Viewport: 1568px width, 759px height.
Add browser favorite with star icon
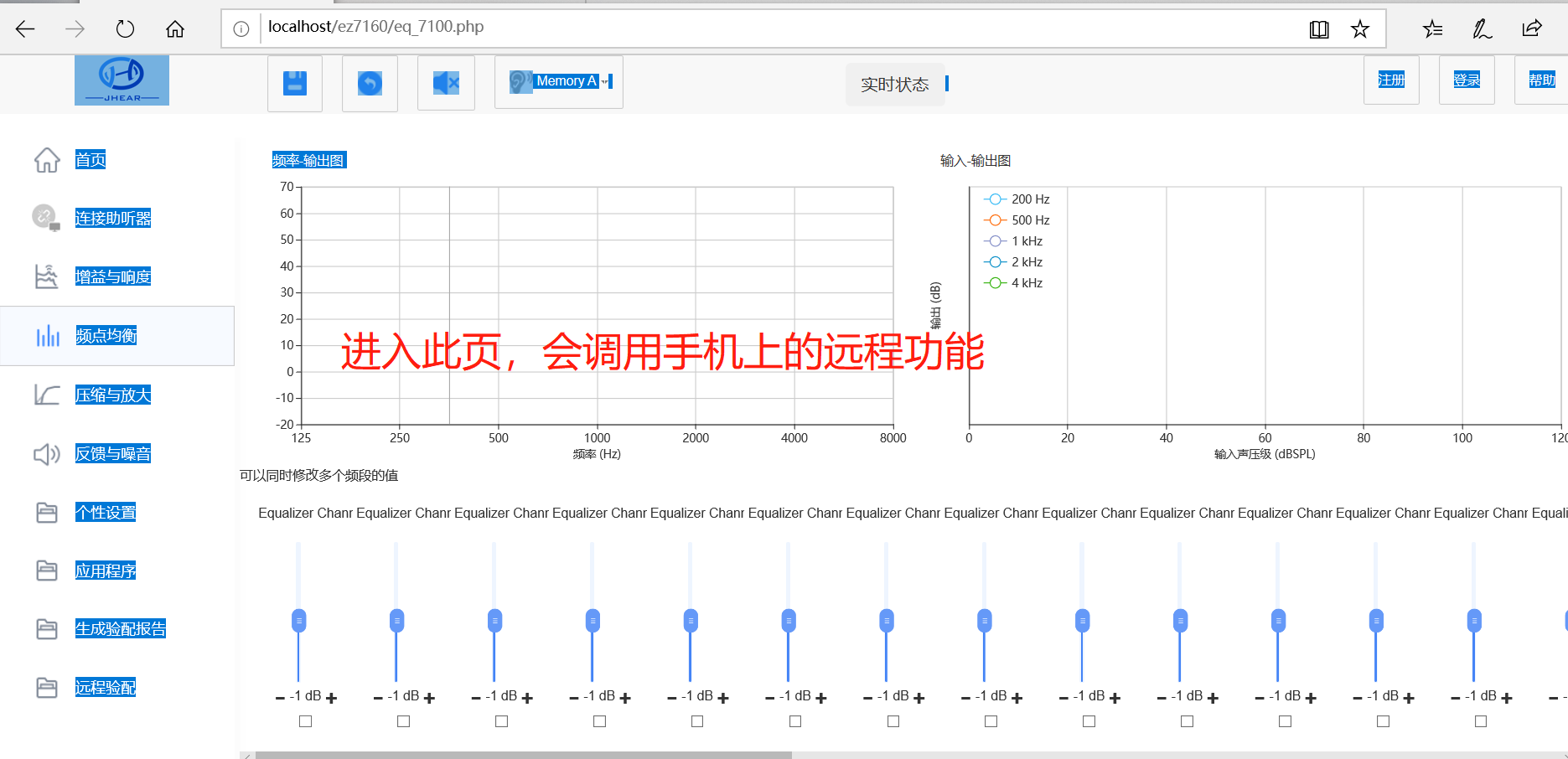(1359, 29)
